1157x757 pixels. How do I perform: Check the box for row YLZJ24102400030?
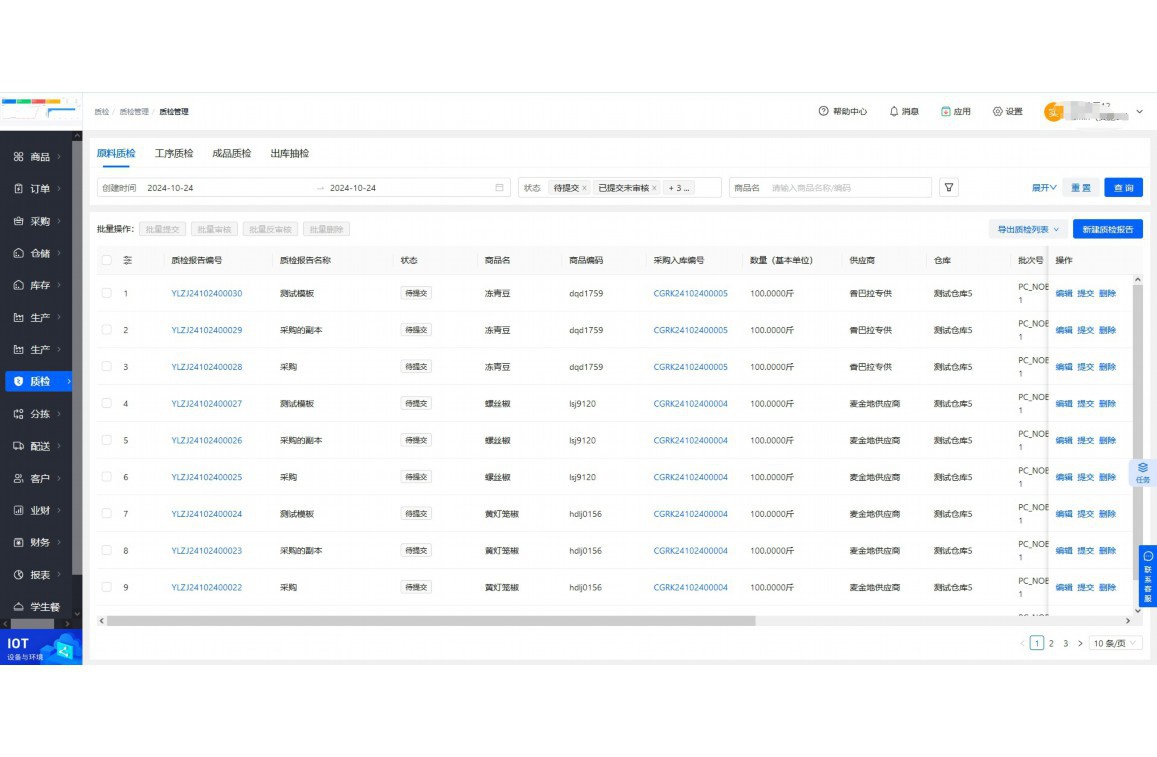coord(106,293)
